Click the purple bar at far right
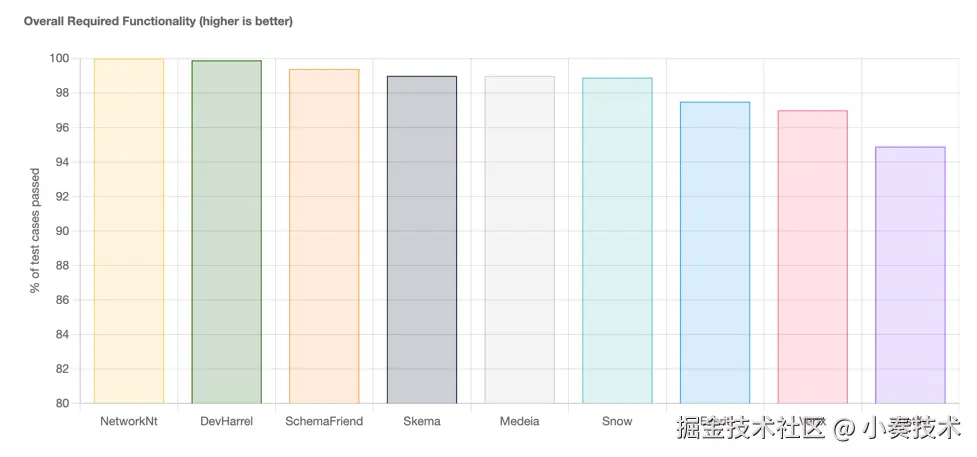 coord(910,275)
